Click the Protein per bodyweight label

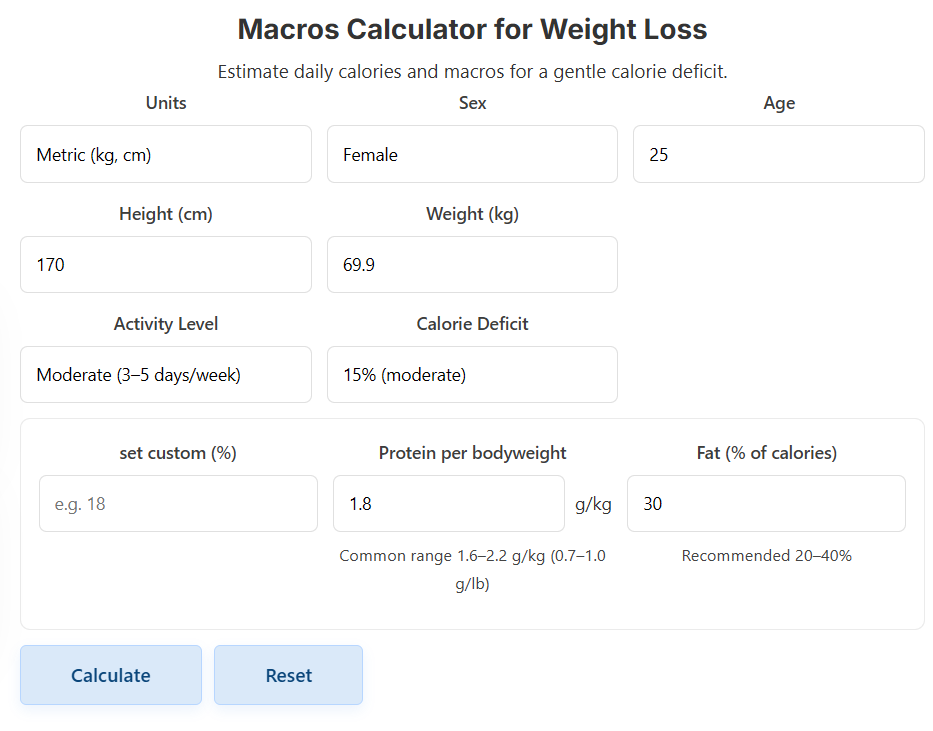pyautogui.click(x=472, y=453)
